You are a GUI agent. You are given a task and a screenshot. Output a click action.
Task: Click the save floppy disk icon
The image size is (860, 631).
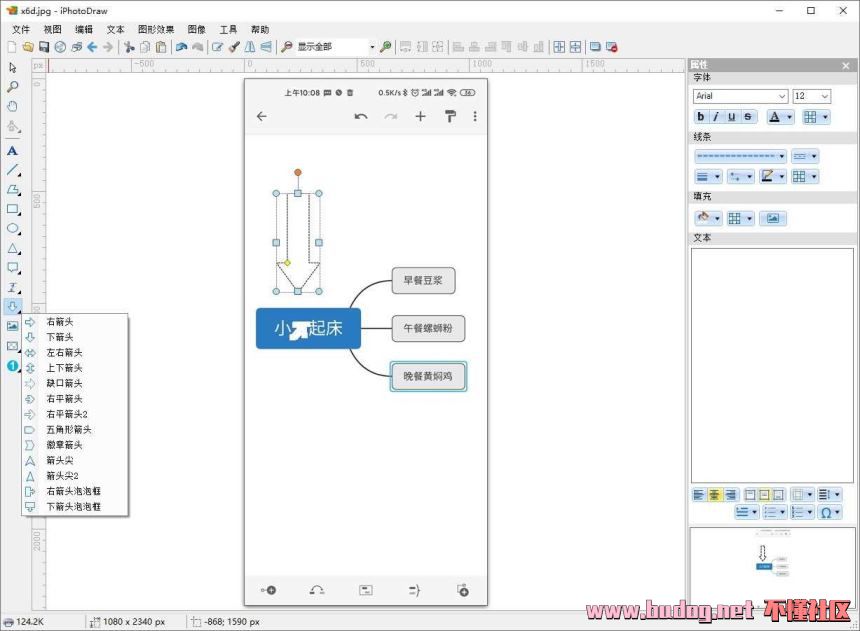point(44,47)
